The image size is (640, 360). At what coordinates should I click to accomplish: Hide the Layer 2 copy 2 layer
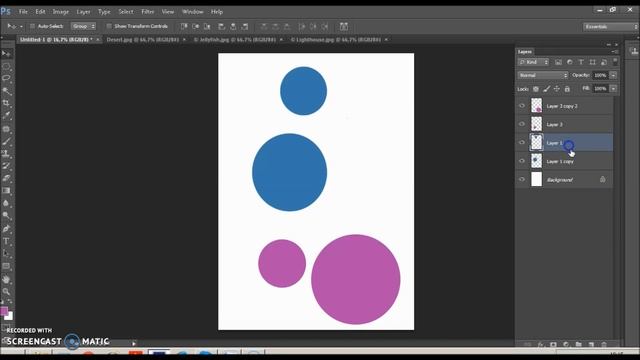point(522,106)
